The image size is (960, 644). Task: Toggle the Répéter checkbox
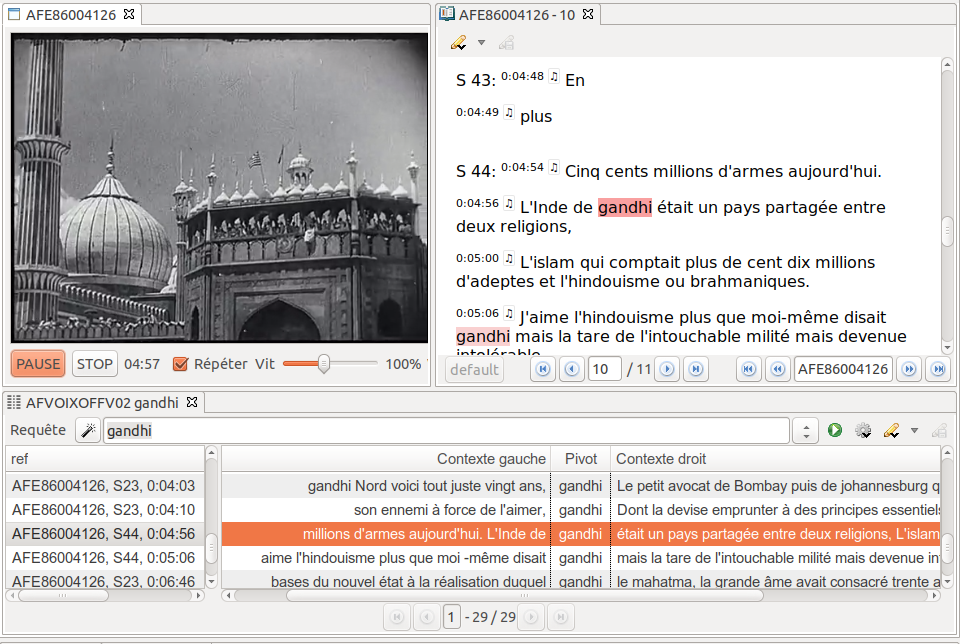point(181,364)
